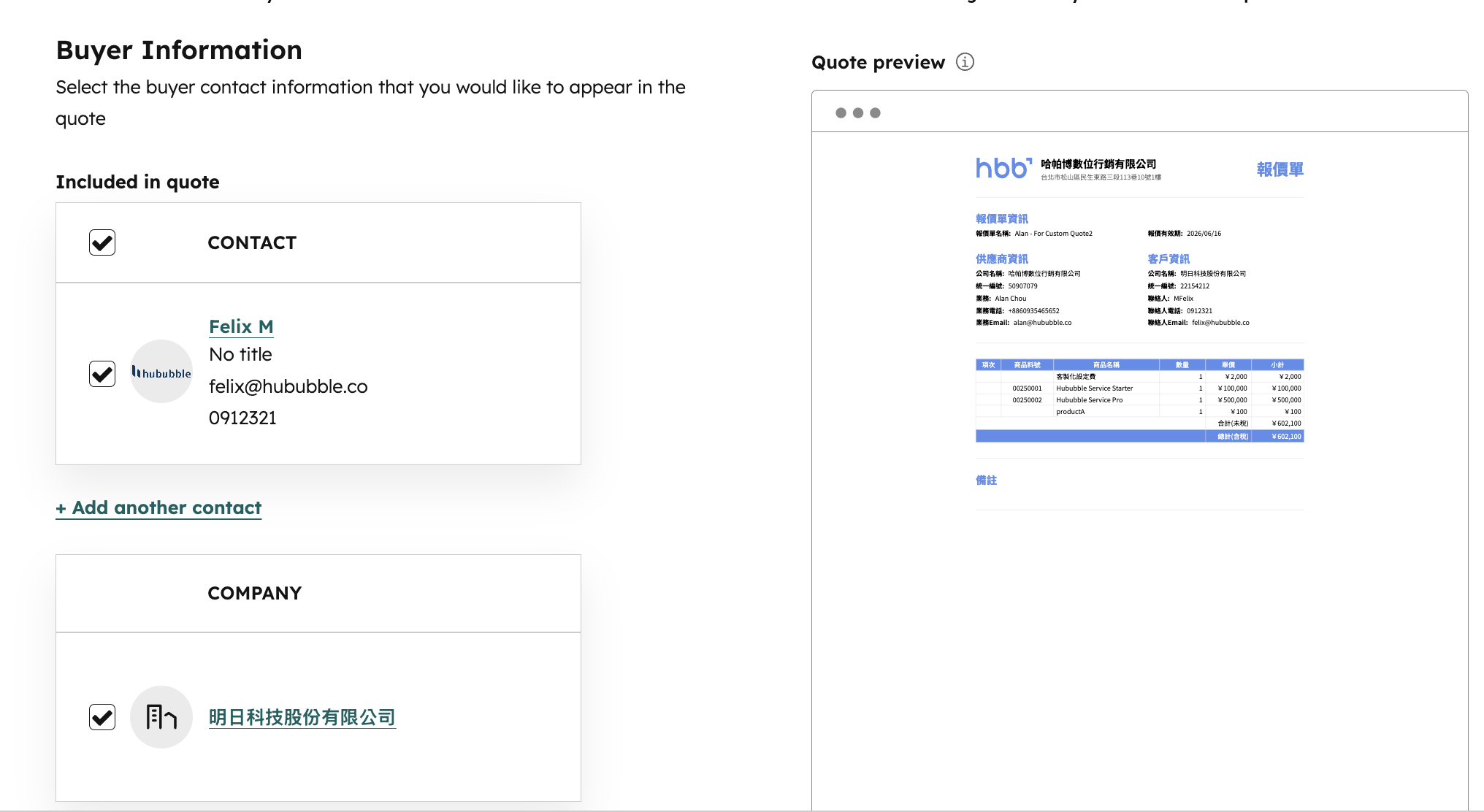This screenshot has height=812, width=1484.
Task: Click the 客戶資訊 section in the preview
Action: coord(1166,258)
